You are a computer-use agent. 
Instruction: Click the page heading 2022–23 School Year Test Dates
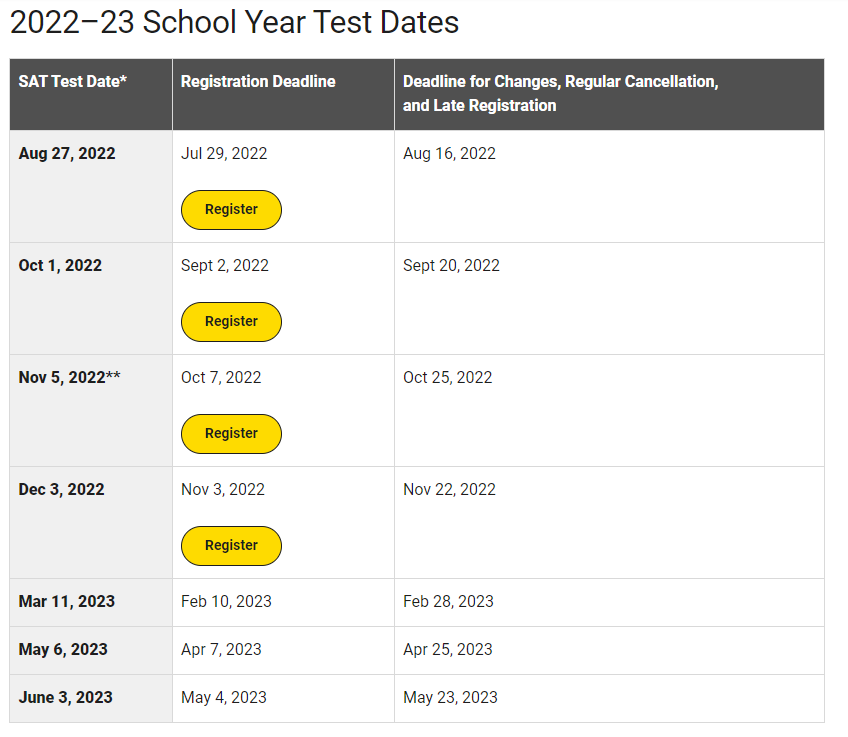click(235, 23)
